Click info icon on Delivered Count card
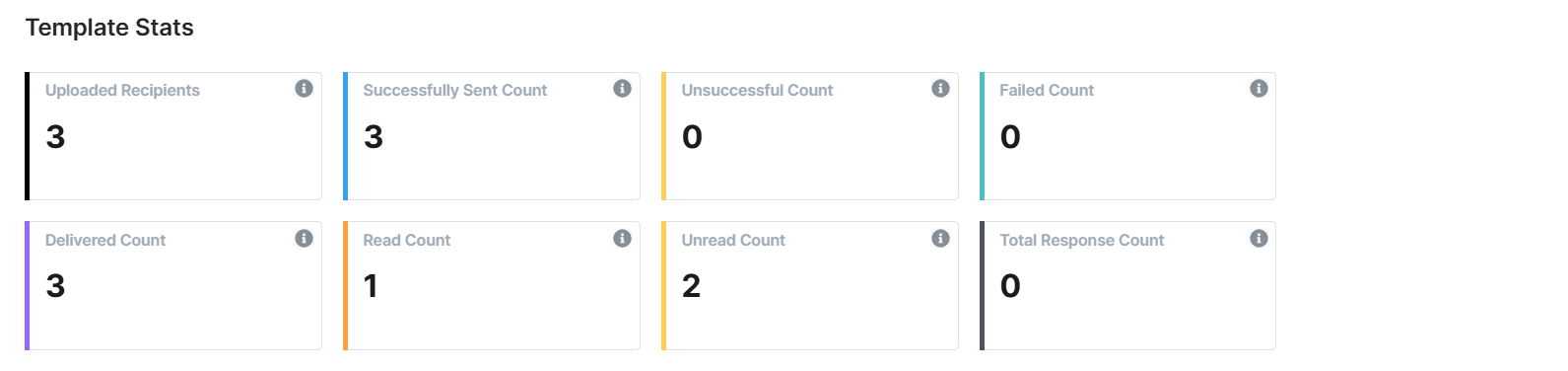 (304, 239)
